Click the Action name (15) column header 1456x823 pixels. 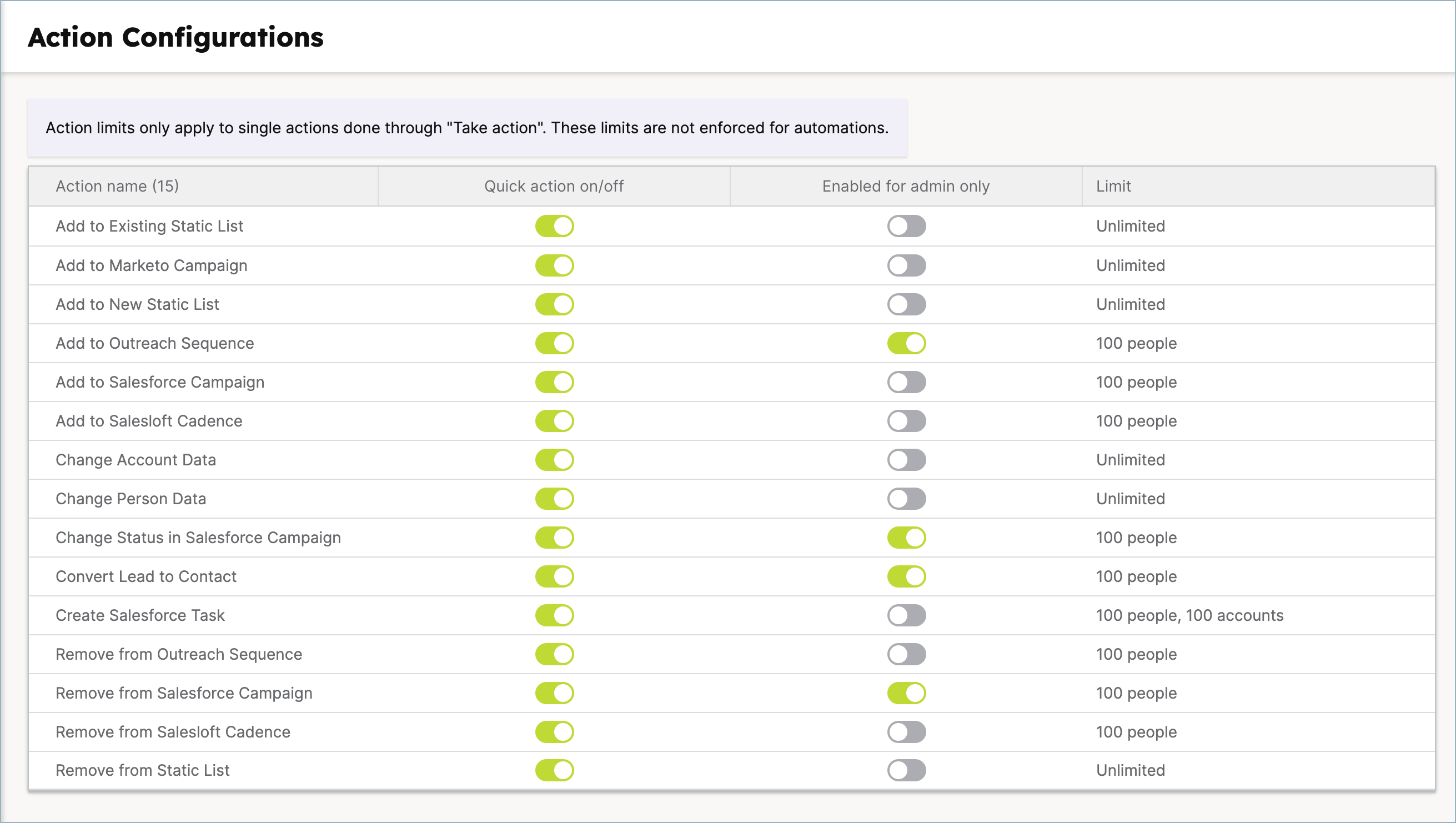pos(117,186)
